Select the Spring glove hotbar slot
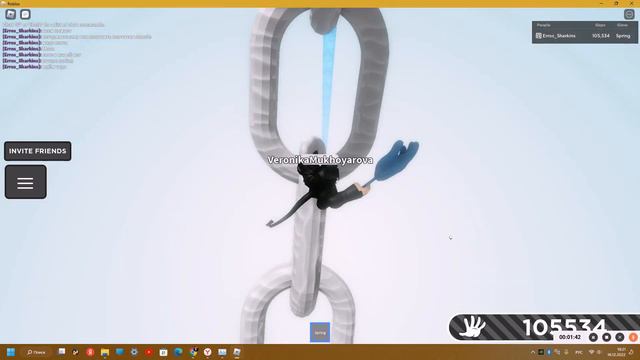Viewport: 640px width, 360px height. pyautogui.click(x=320, y=332)
